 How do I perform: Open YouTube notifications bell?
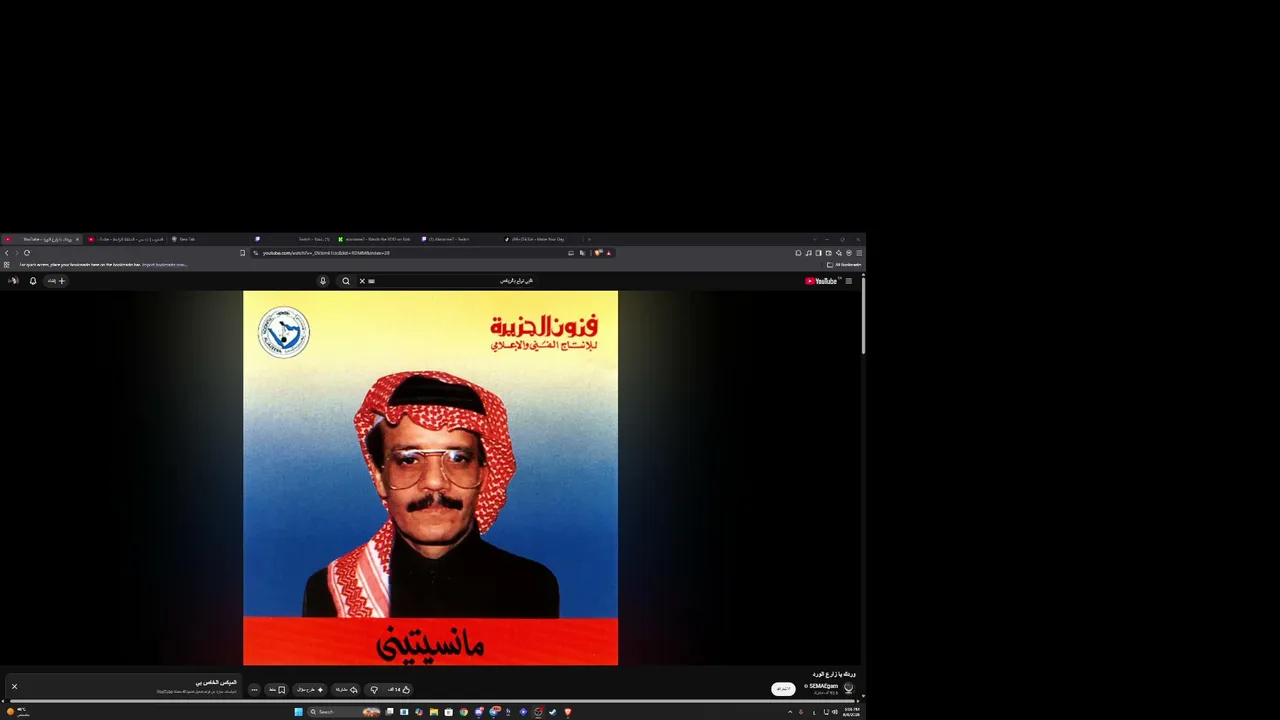click(x=33, y=281)
